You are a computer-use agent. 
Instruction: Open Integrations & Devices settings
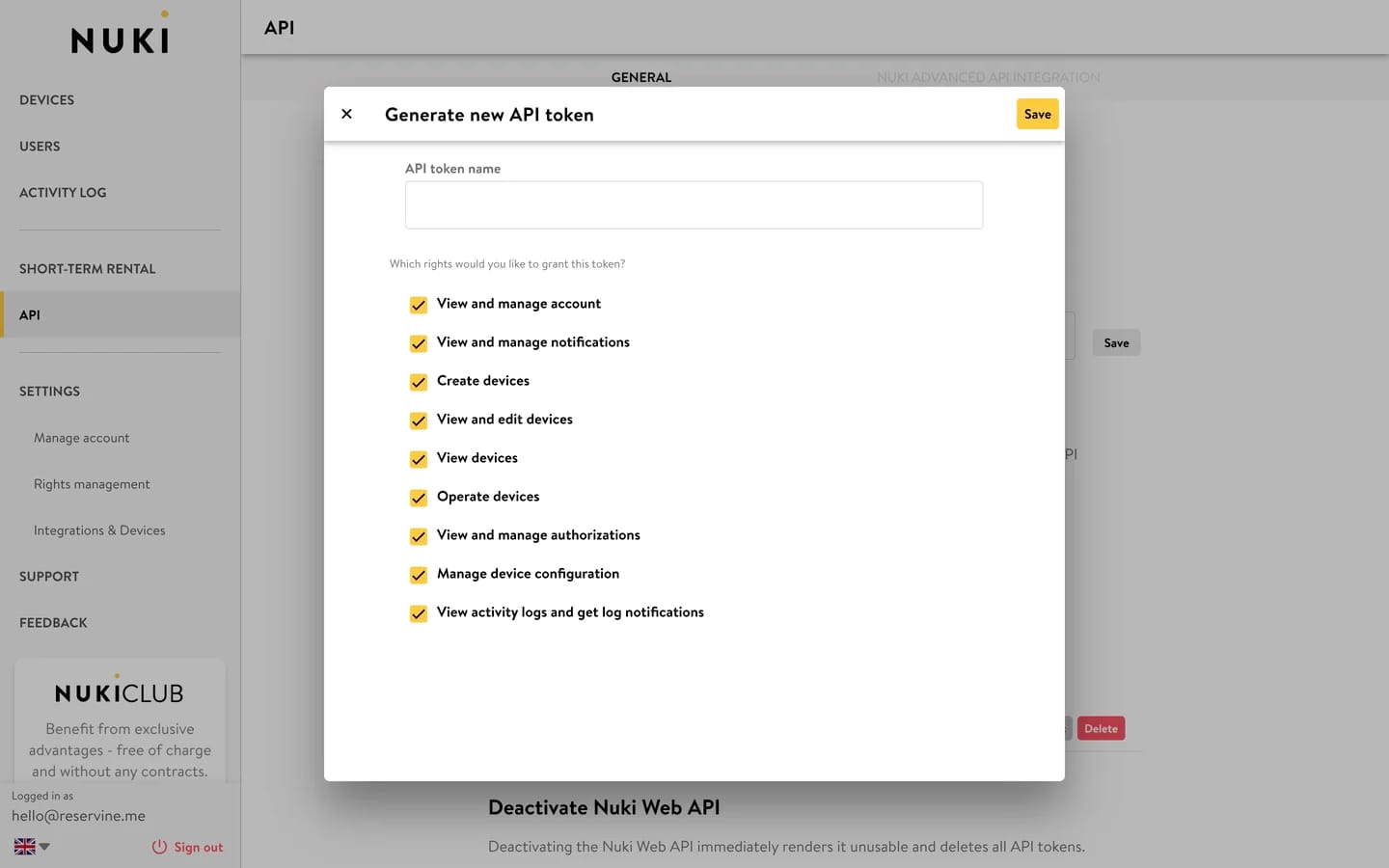(x=99, y=530)
